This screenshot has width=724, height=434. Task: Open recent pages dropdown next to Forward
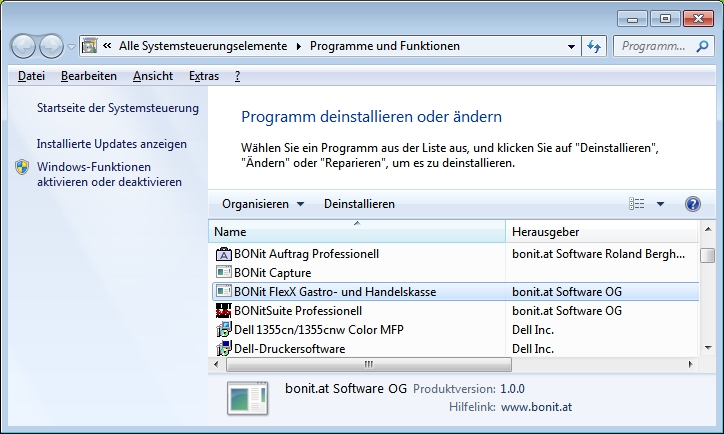click(x=71, y=47)
